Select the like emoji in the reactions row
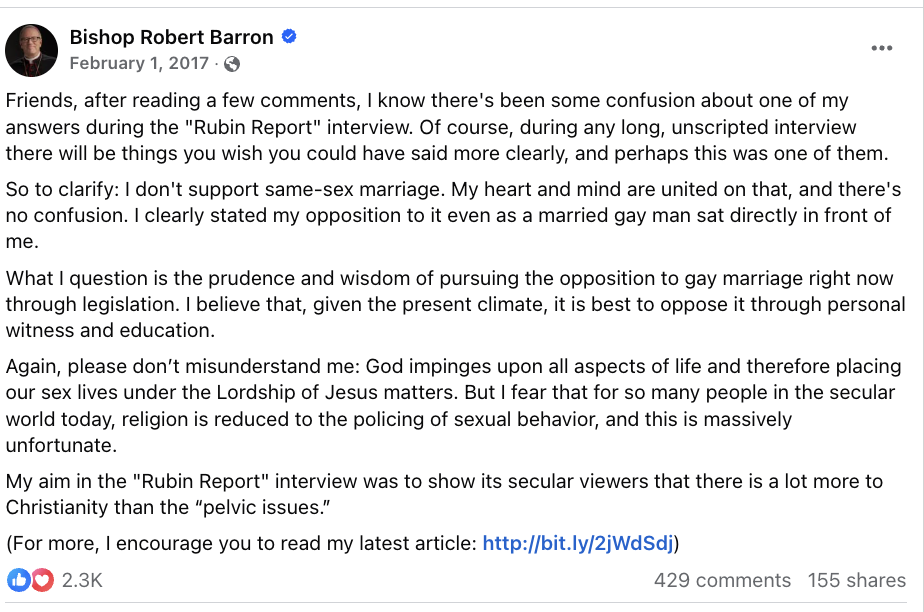This screenshot has width=924, height=612. (x=20, y=580)
